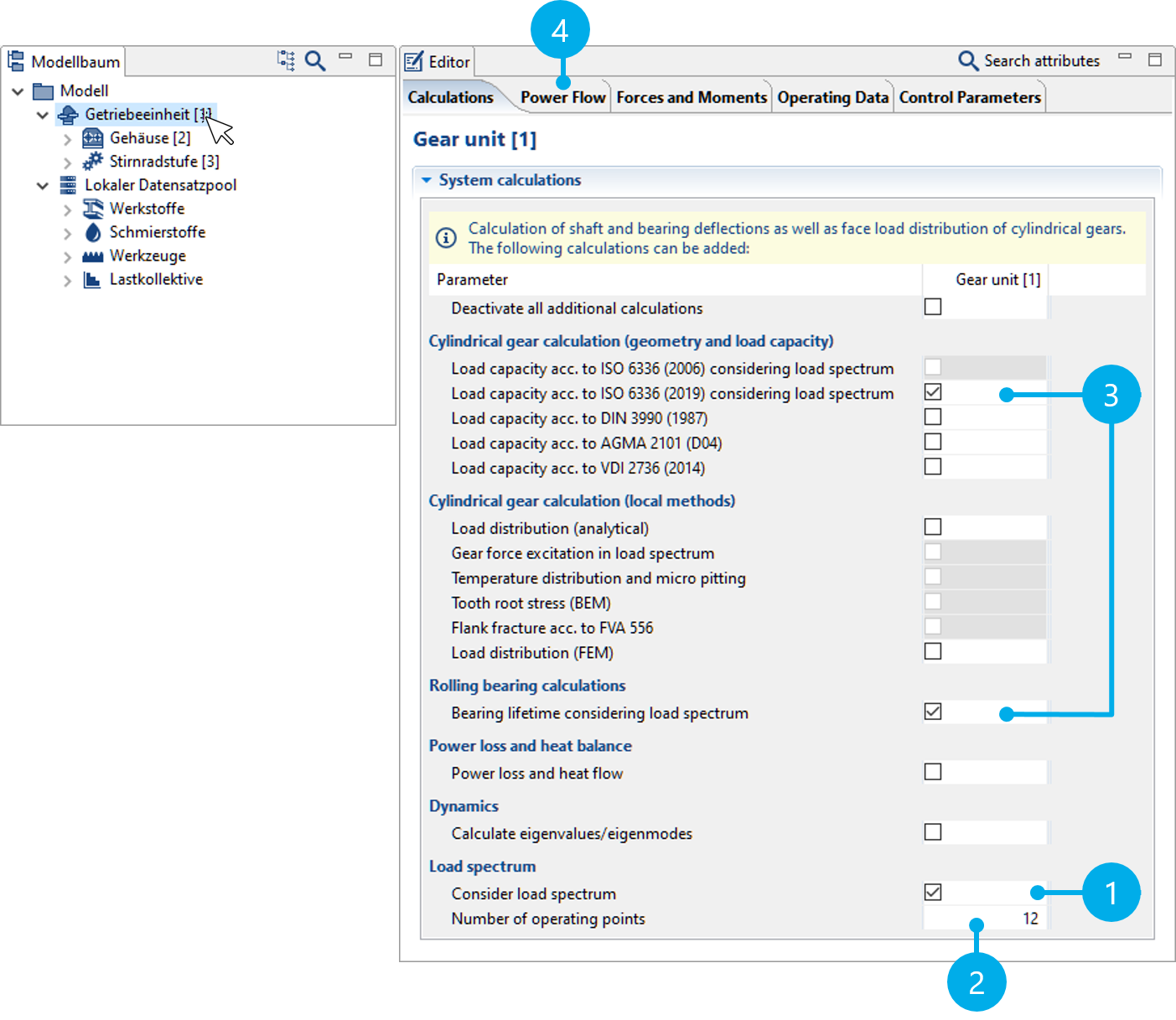Maximize the Editor panel
The image size is (1176, 1020).
pyautogui.click(x=1155, y=60)
